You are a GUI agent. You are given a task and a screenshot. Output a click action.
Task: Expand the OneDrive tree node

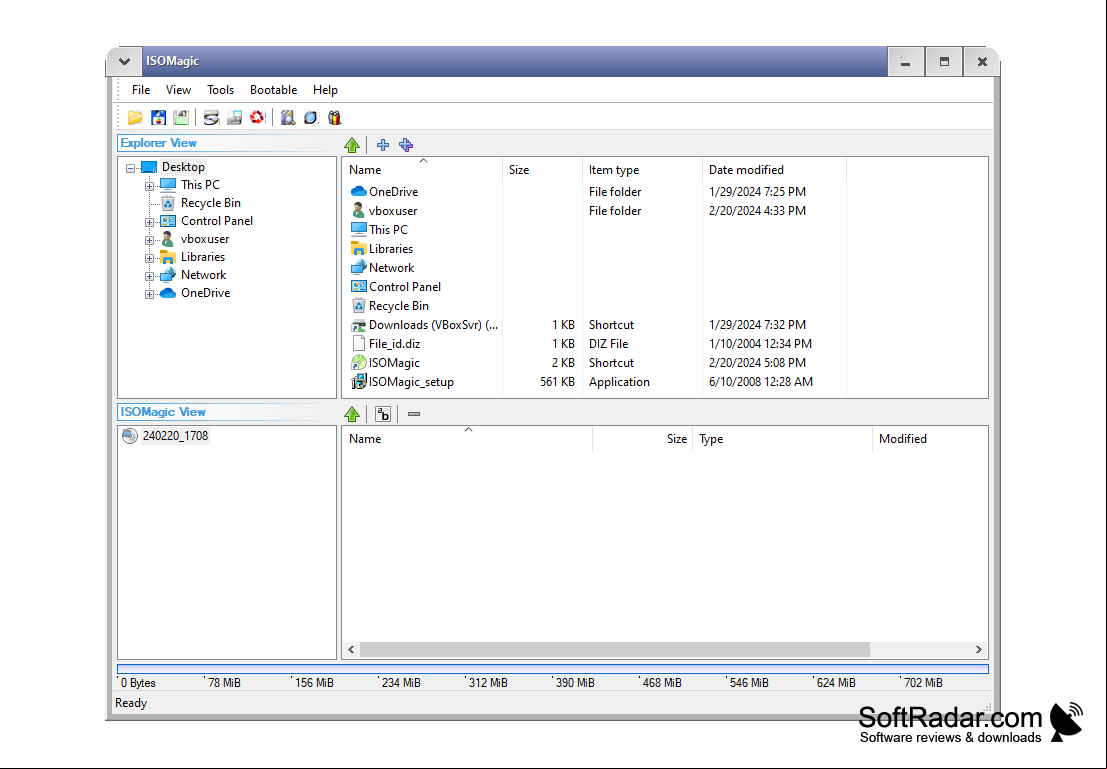(x=149, y=294)
